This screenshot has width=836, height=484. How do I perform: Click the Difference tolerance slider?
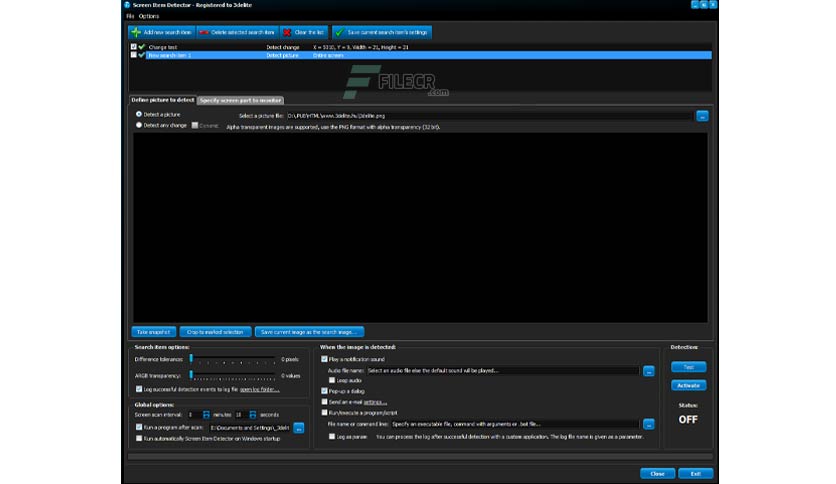[x=232, y=359]
